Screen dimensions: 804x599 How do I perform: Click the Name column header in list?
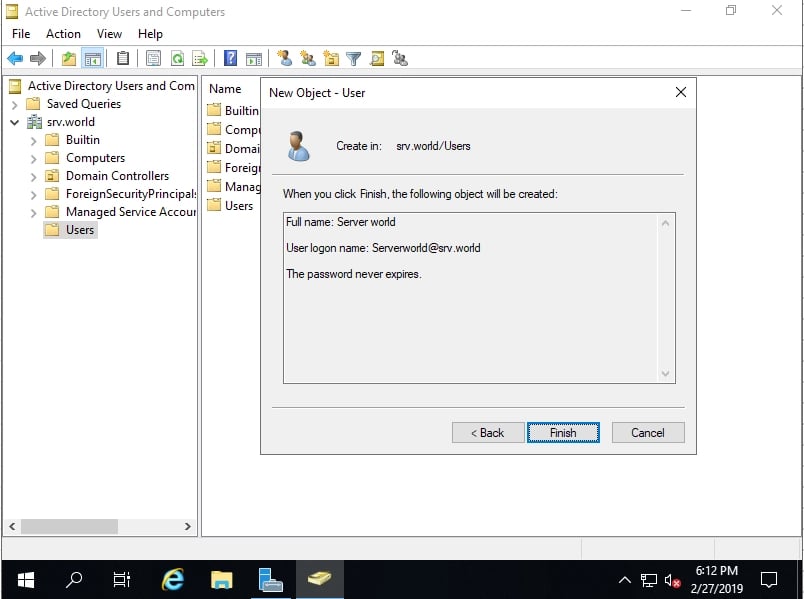tap(225, 89)
